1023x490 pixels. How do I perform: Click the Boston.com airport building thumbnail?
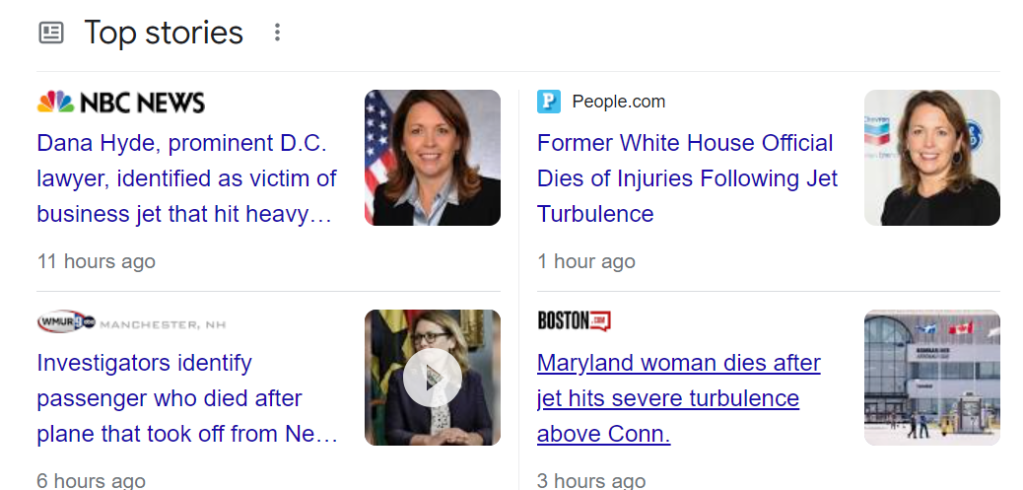[x=931, y=377]
